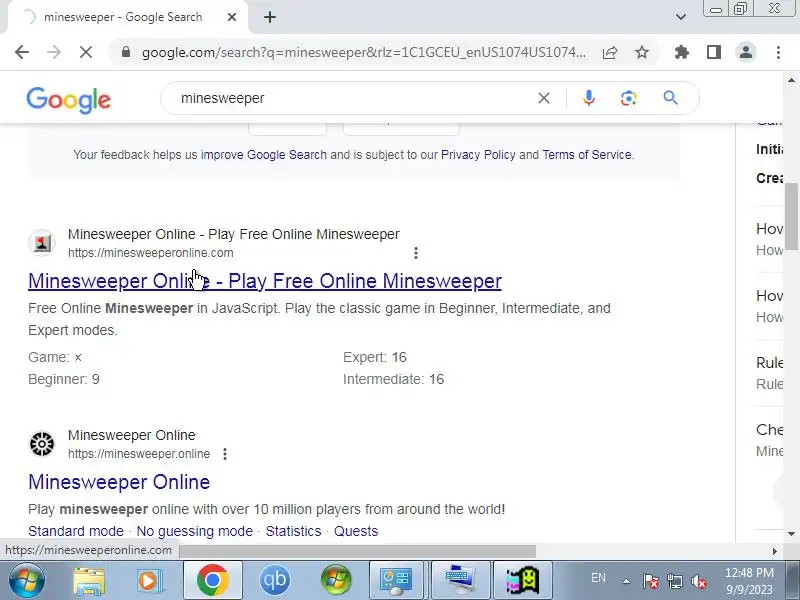
Task: Show hidden tray icons arrow
Action: tap(626, 581)
